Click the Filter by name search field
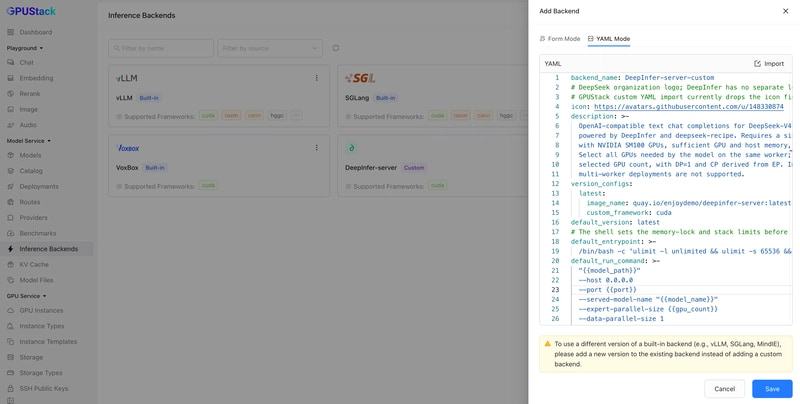The width and height of the screenshot is (800, 404). click(161, 48)
